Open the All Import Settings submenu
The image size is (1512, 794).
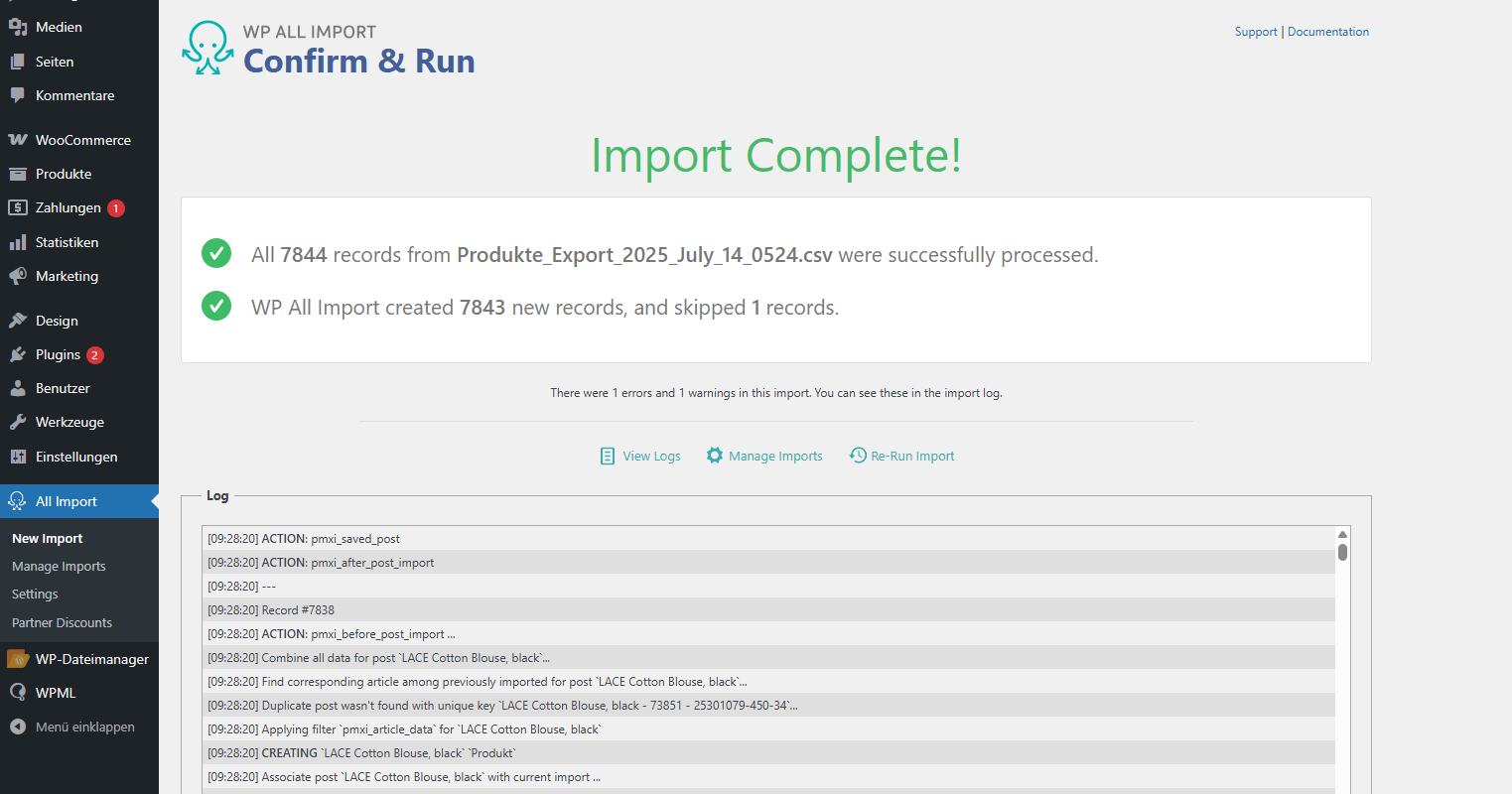click(x=35, y=594)
